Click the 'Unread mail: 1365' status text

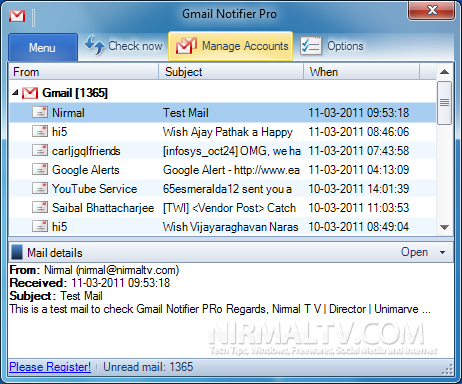tap(148, 367)
